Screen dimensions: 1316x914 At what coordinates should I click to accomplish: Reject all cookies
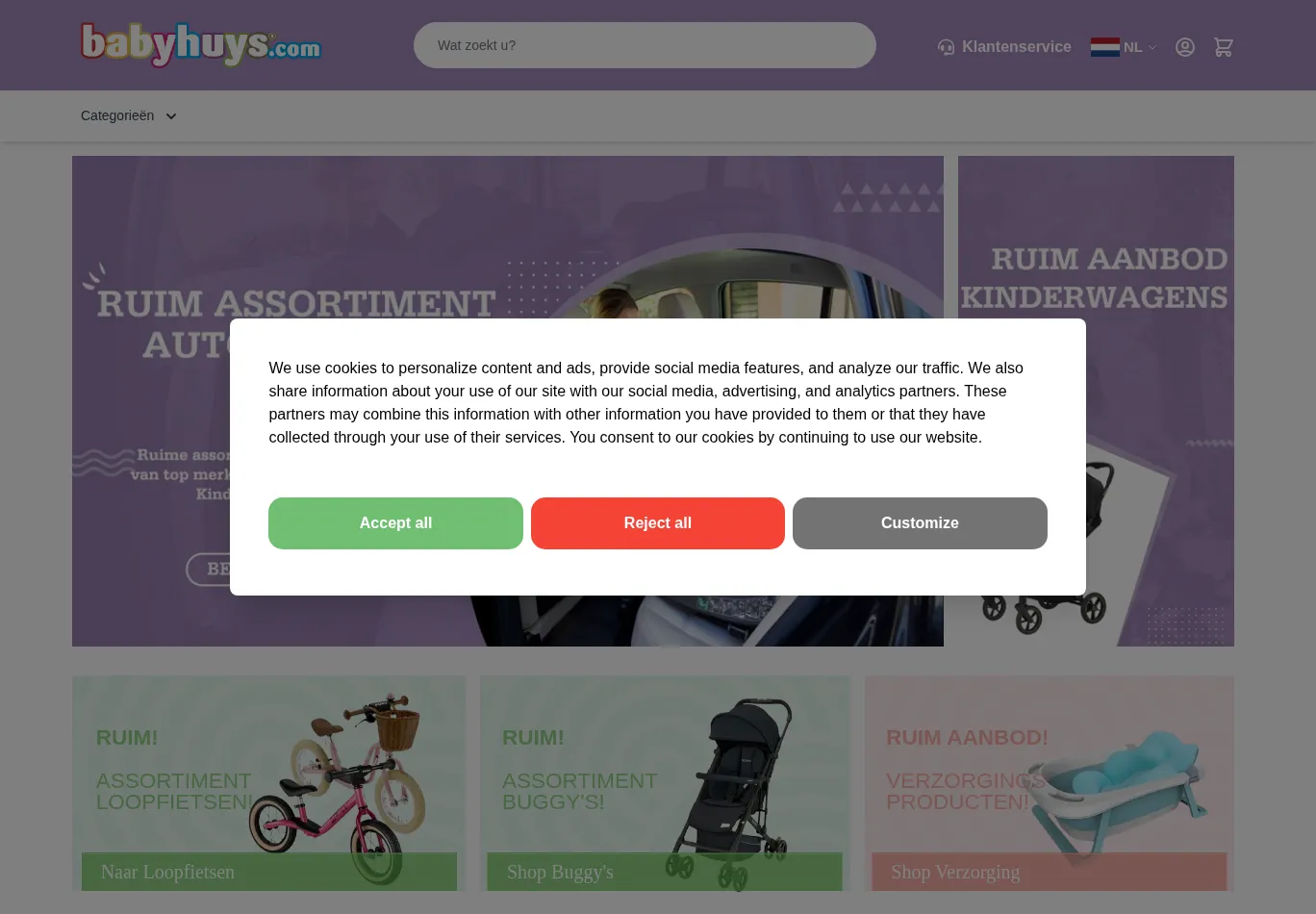click(658, 523)
